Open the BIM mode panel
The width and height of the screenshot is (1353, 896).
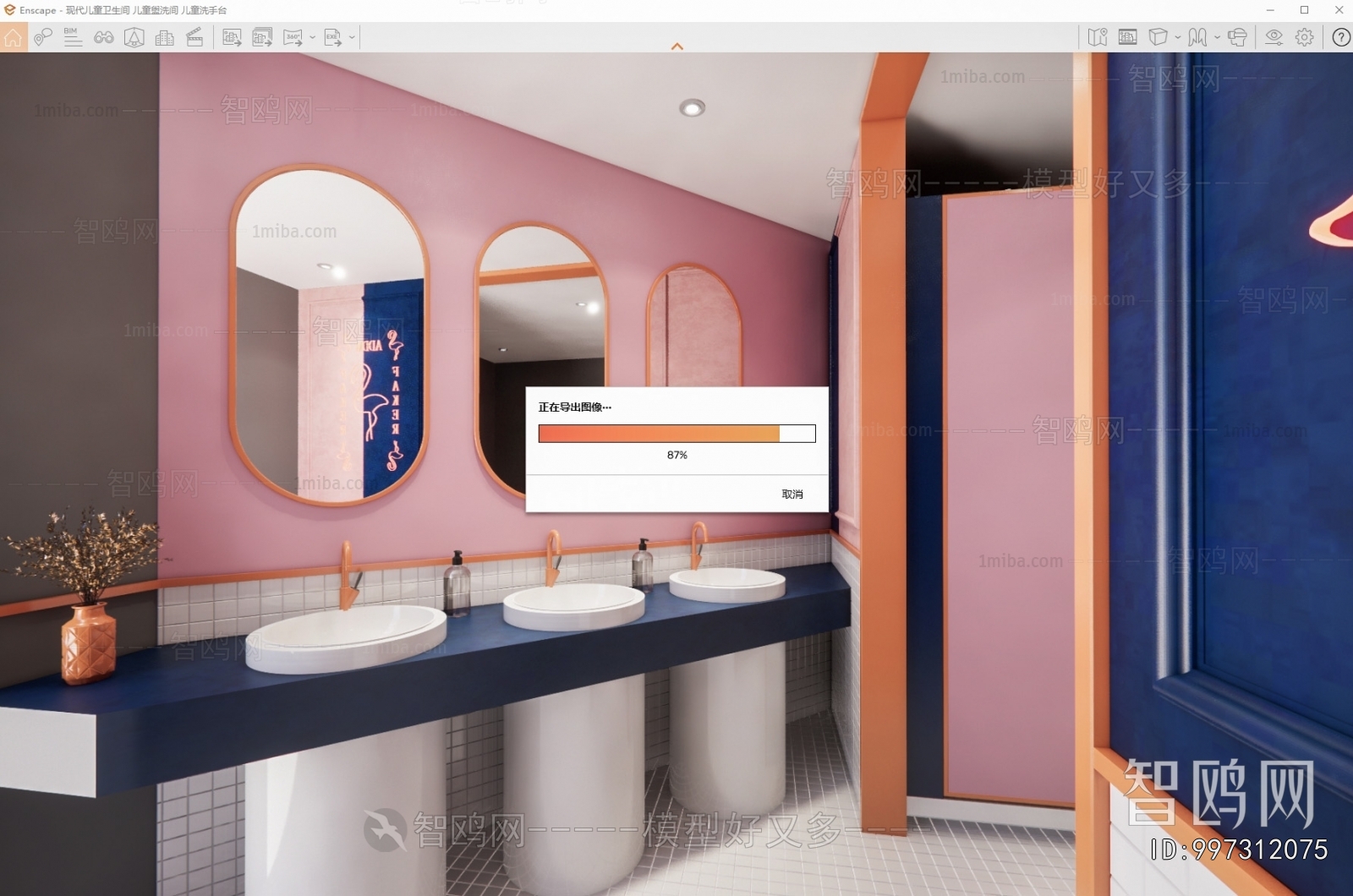[73, 37]
